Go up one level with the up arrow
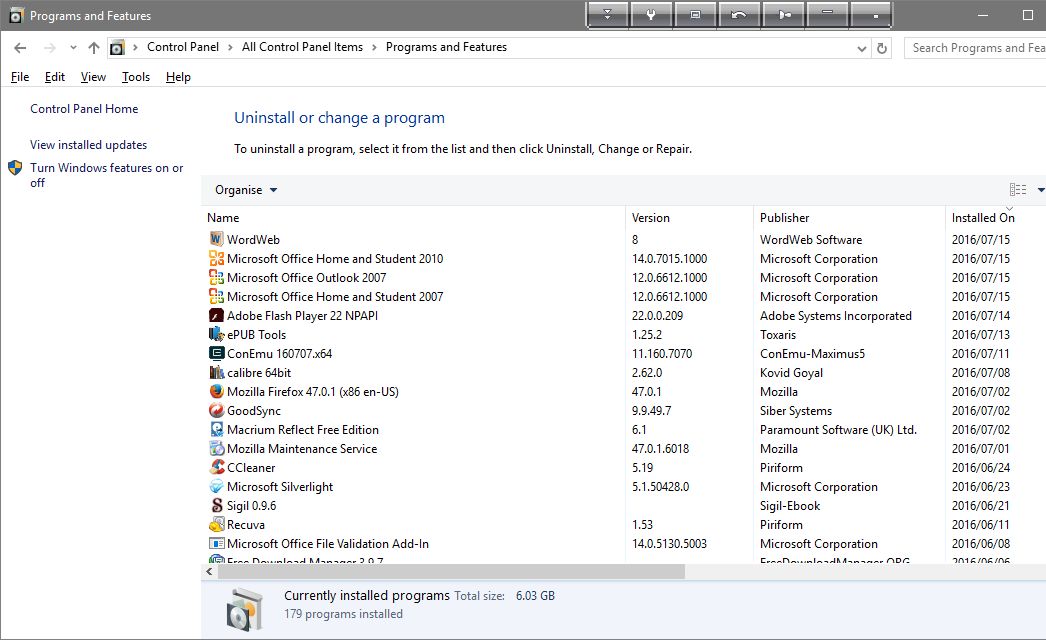The width and height of the screenshot is (1046, 640). 93,47
